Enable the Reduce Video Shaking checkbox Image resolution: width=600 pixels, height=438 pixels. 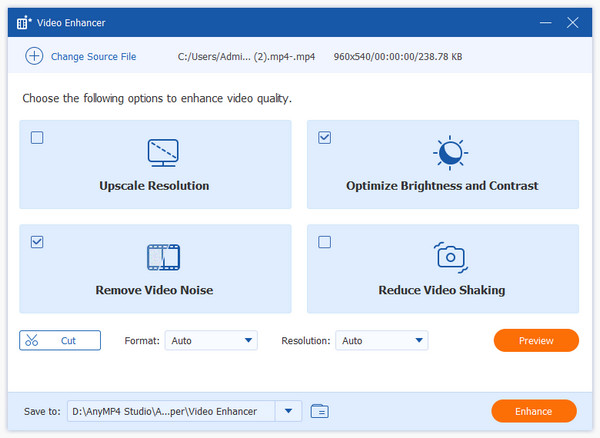pos(324,242)
